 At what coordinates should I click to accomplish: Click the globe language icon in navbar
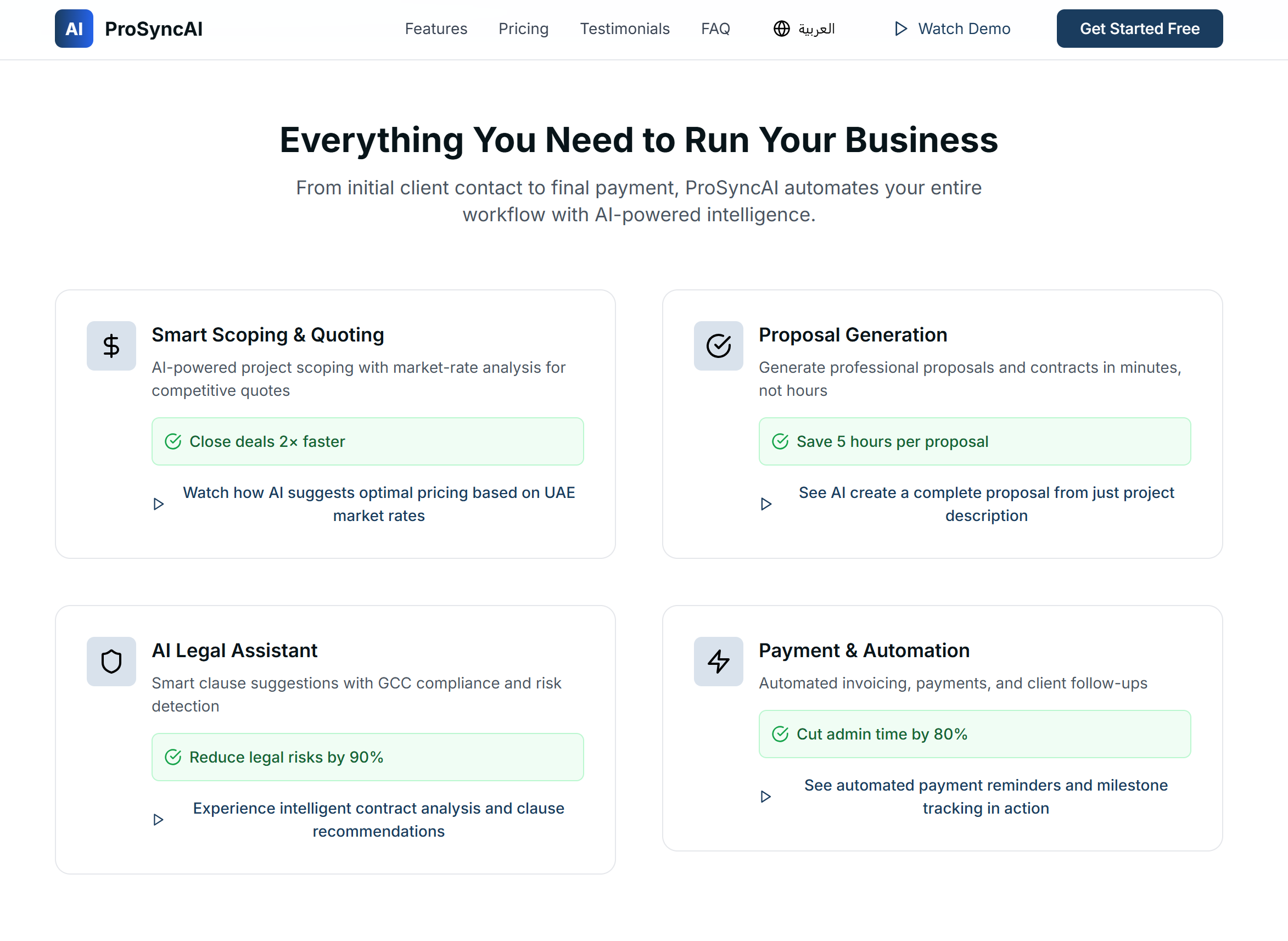coord(781,29)
